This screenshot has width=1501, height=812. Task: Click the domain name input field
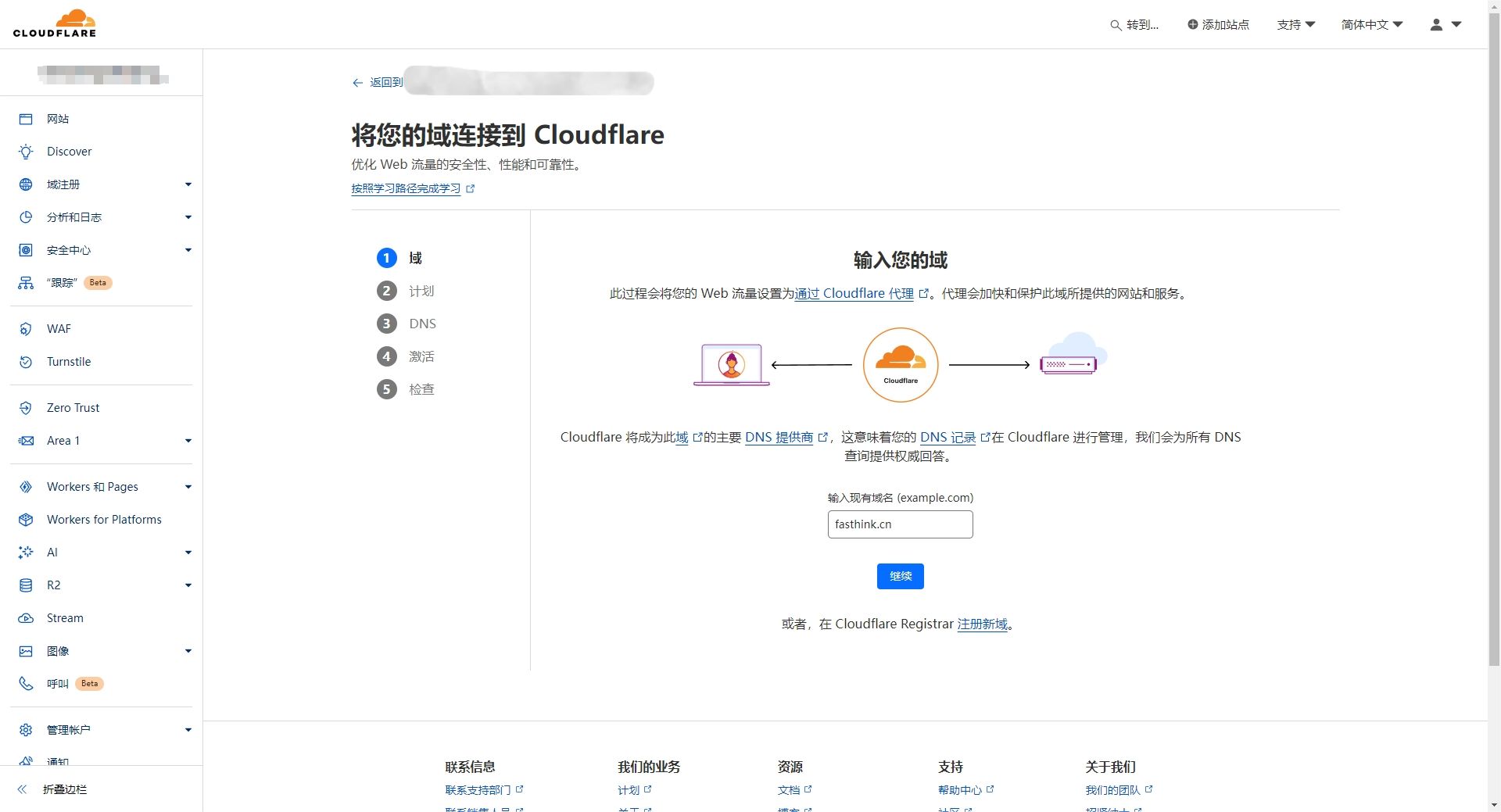pos(901,524)
